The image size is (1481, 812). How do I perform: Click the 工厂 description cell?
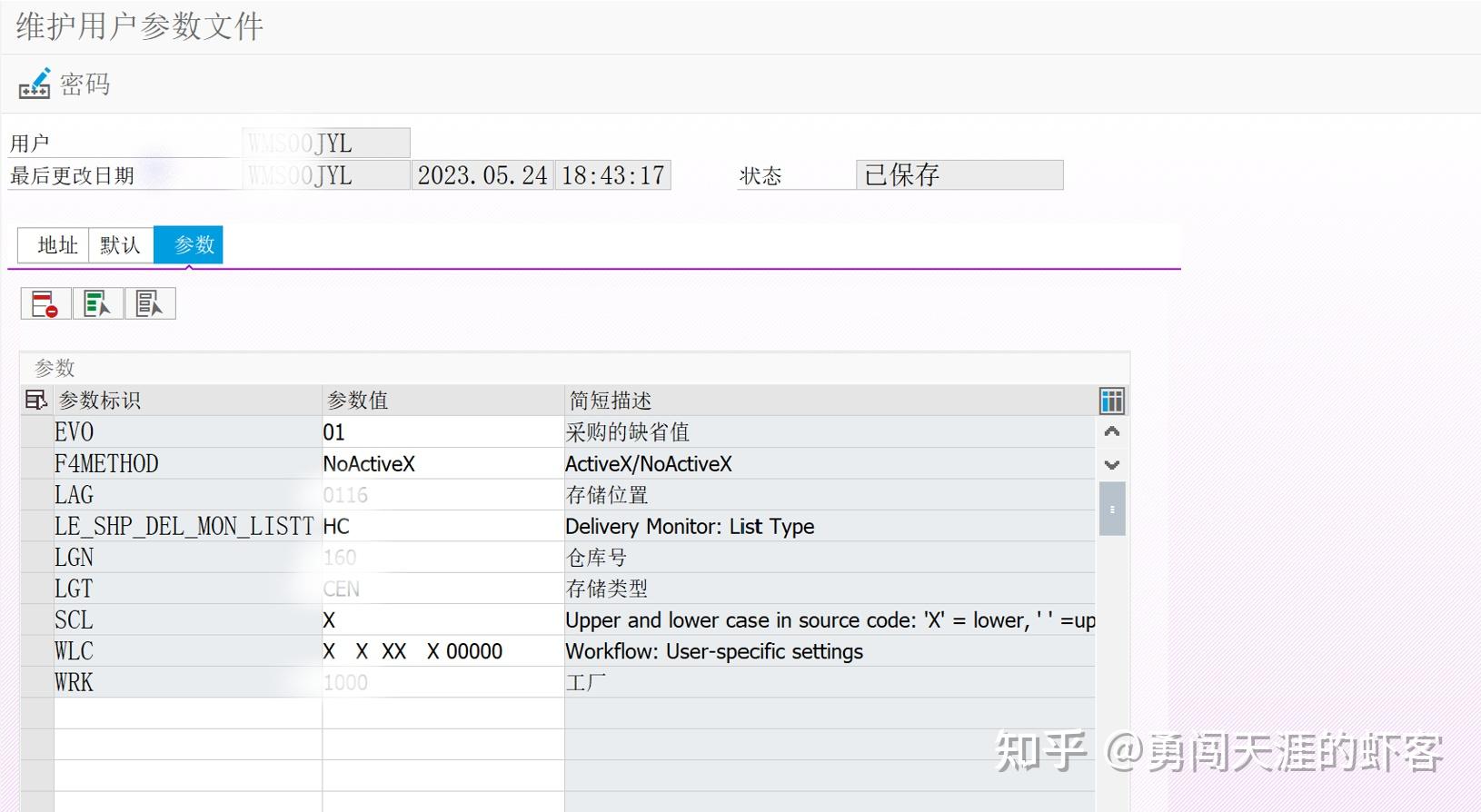(830, 682)
